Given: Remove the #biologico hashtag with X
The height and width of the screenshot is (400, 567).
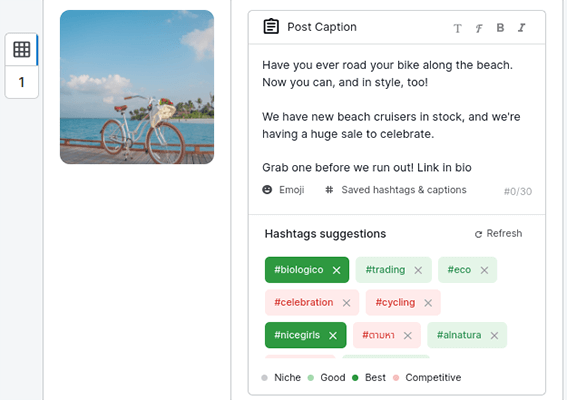Looking at the screenshot, I should tap(336, 270).
